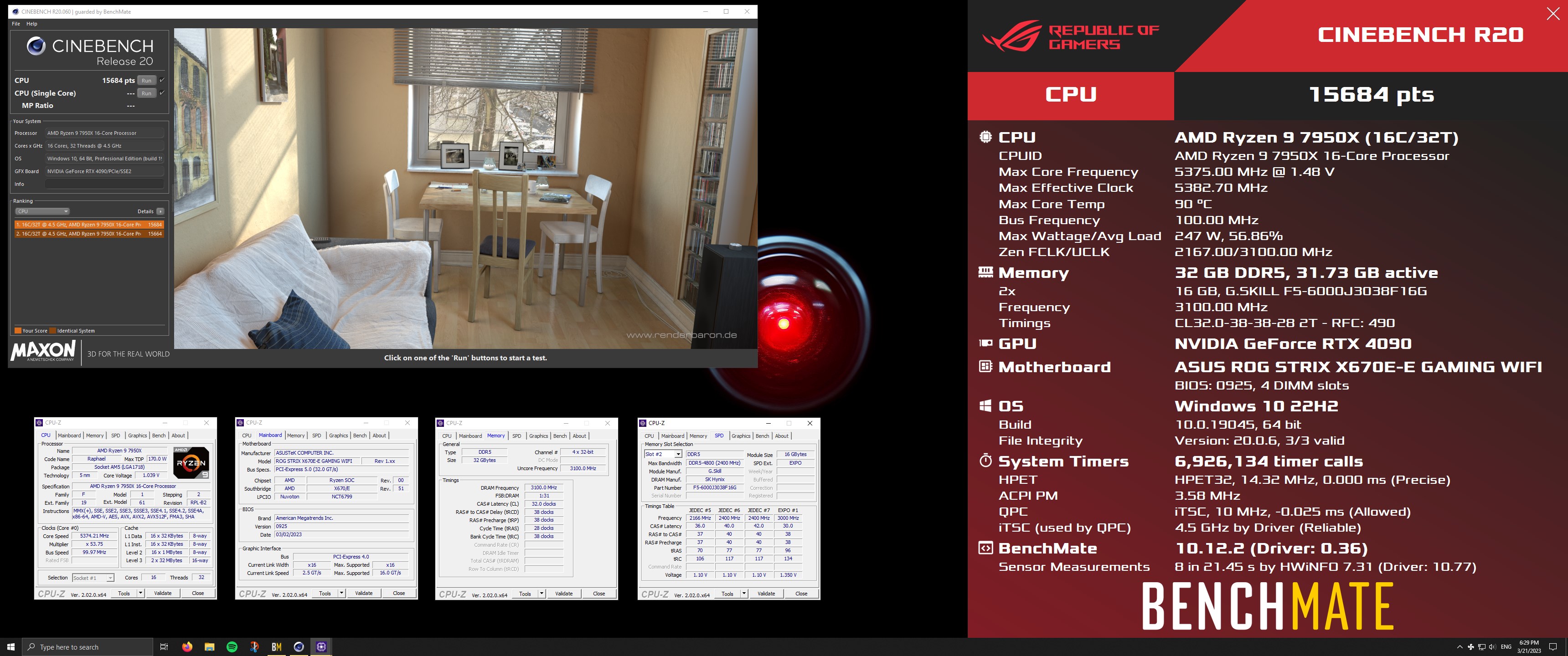Screen dimensions: 1568x656
Task: Open the Snipping Tool taskbar icon
Action: 254,646
